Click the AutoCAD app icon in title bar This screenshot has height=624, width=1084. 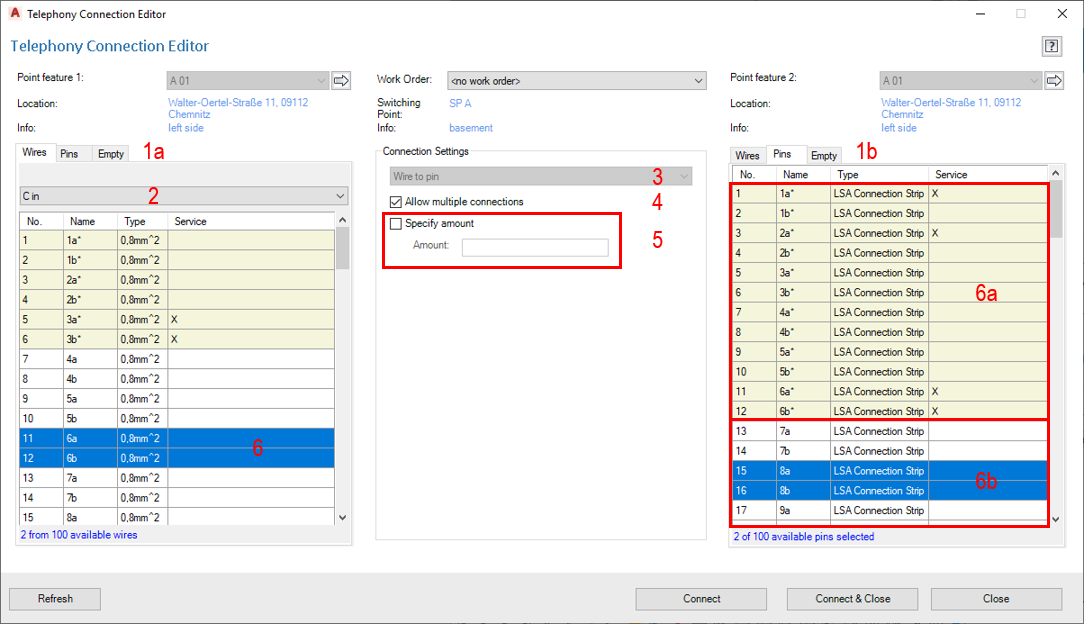point(15,13)
